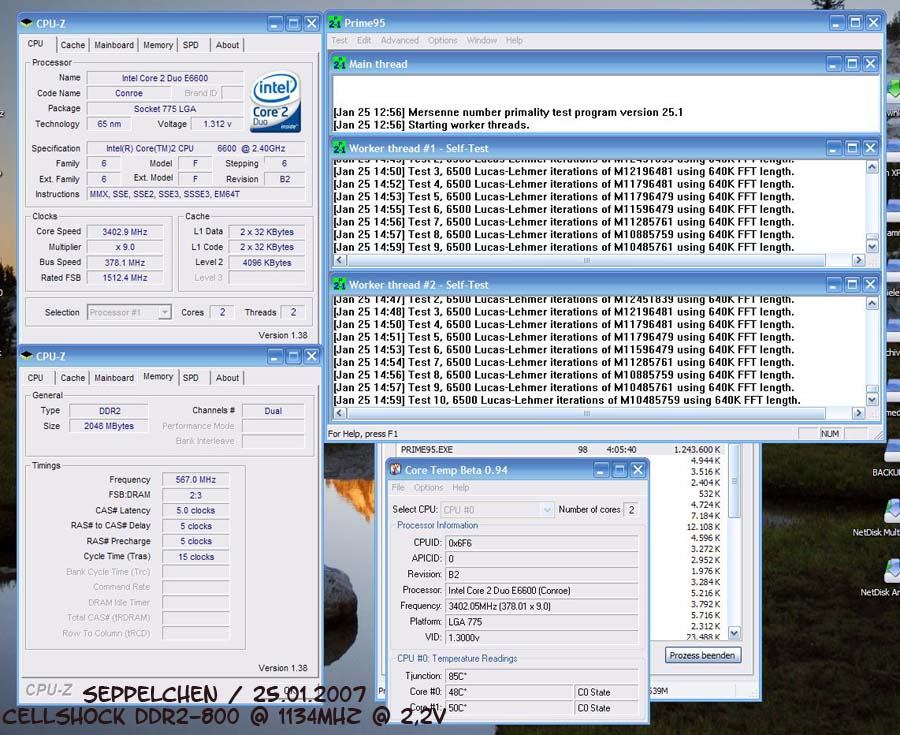Open the Options menu in Prime95

(x=443, y=40)
